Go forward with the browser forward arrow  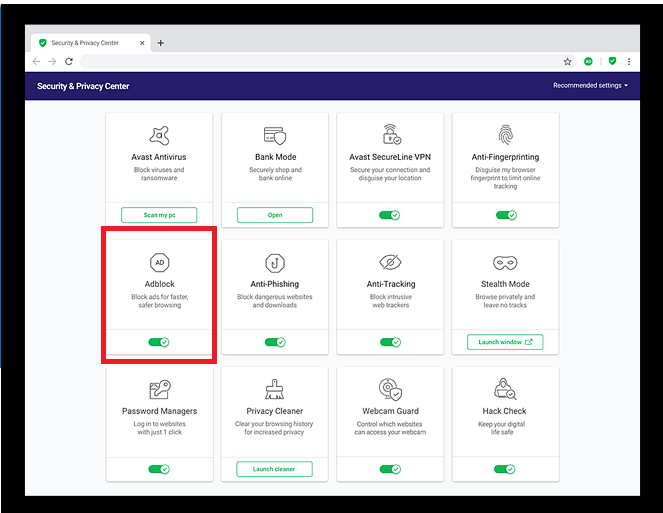click(x=52, y=62)
